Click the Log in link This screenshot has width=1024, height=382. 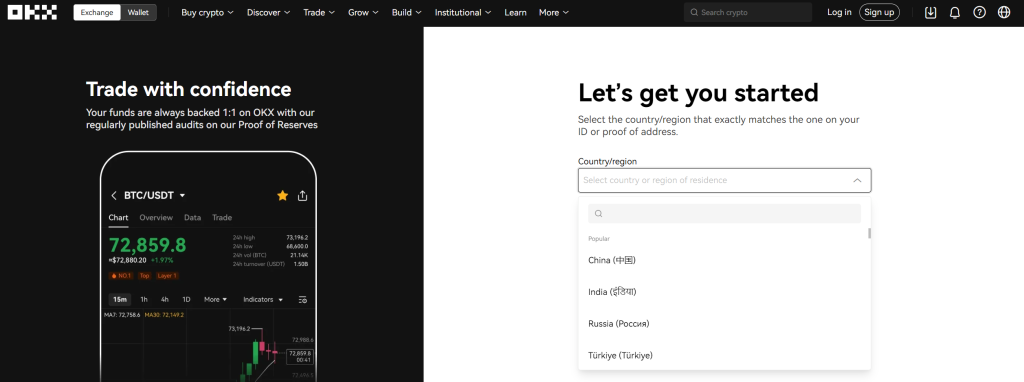point(839,12)
